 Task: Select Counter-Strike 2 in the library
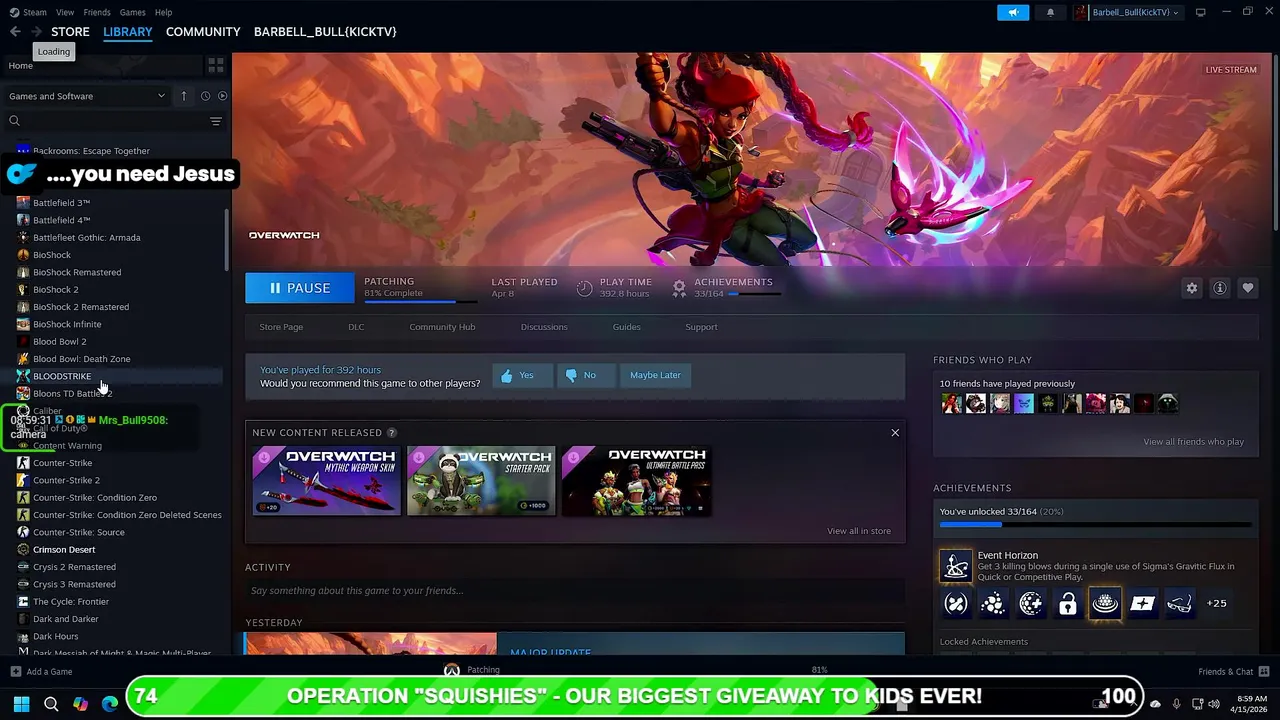(66, 480)
